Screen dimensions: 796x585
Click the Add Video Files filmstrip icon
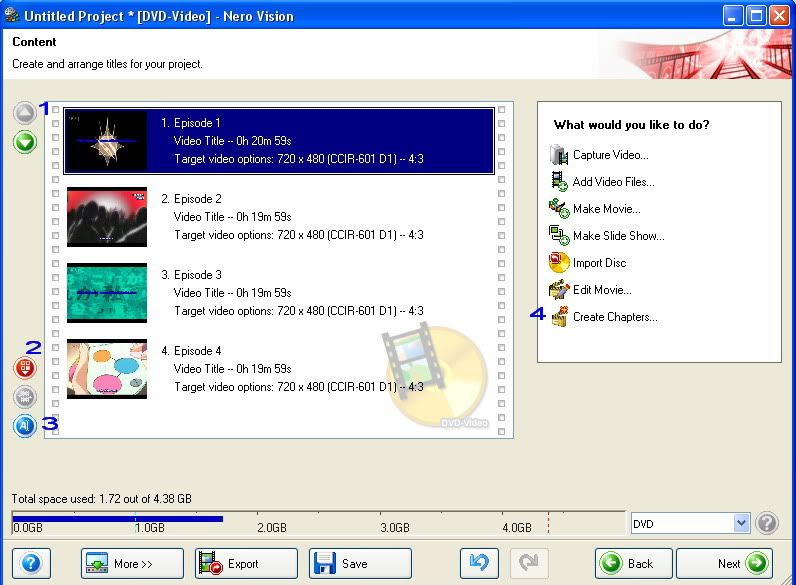[559, 182]
